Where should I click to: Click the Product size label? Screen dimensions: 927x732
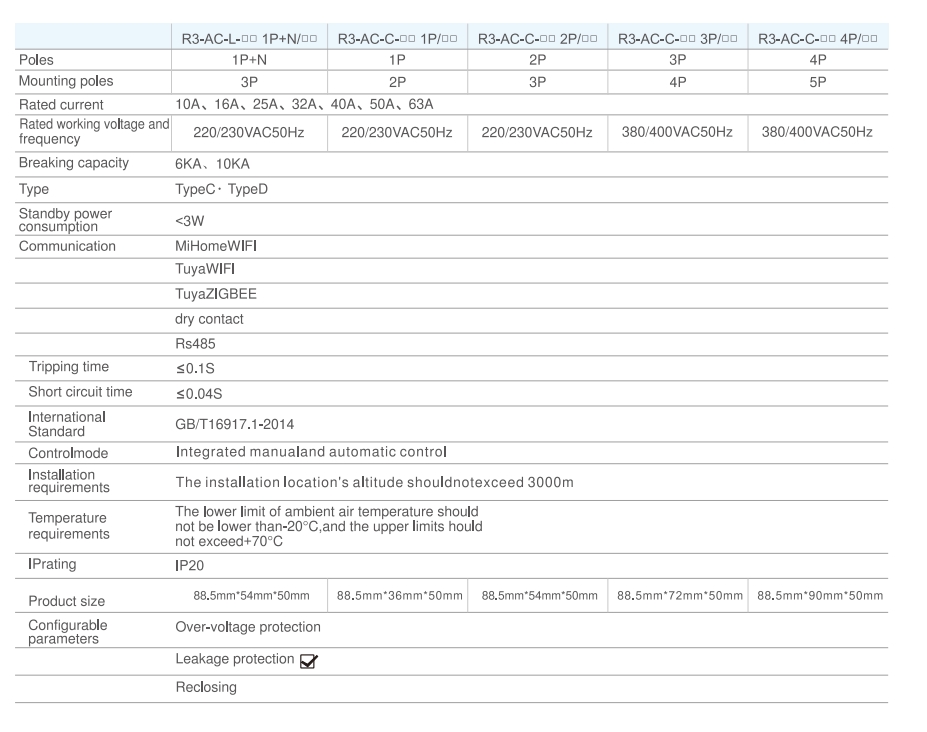[x=66, y=601]
